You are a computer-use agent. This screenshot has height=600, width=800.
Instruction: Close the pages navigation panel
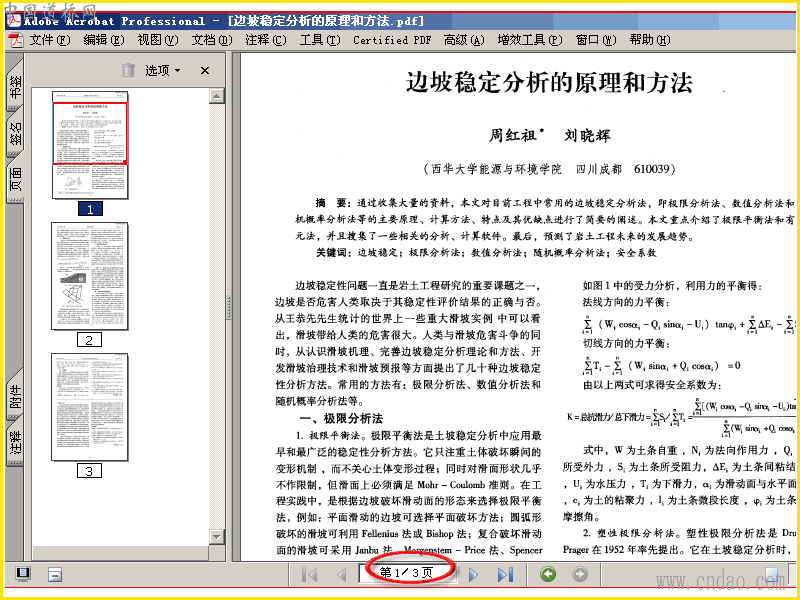pyautogui.click(x=205, y=70)
